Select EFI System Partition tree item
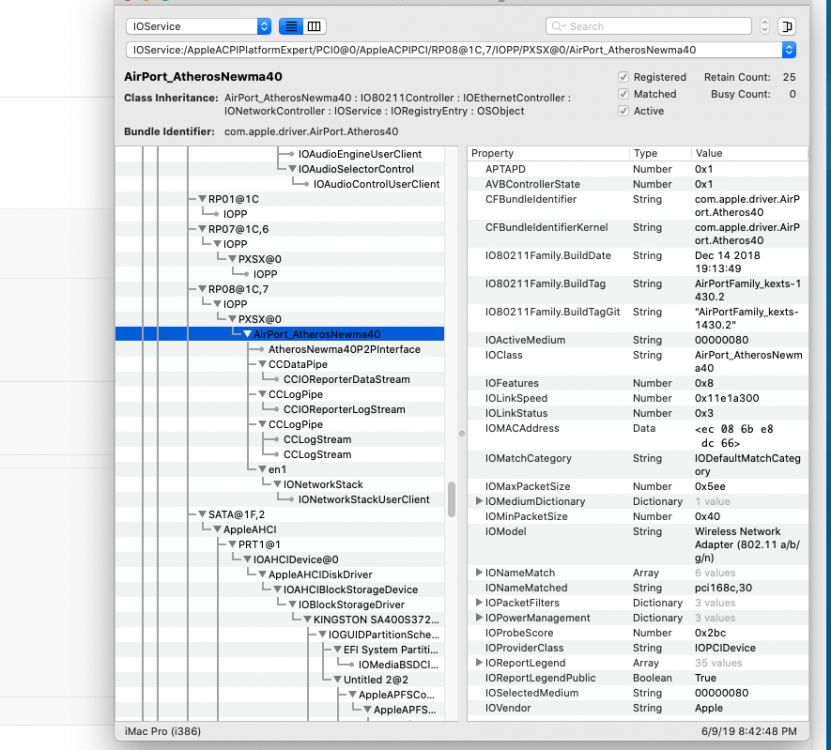 (x=391, y=650)
